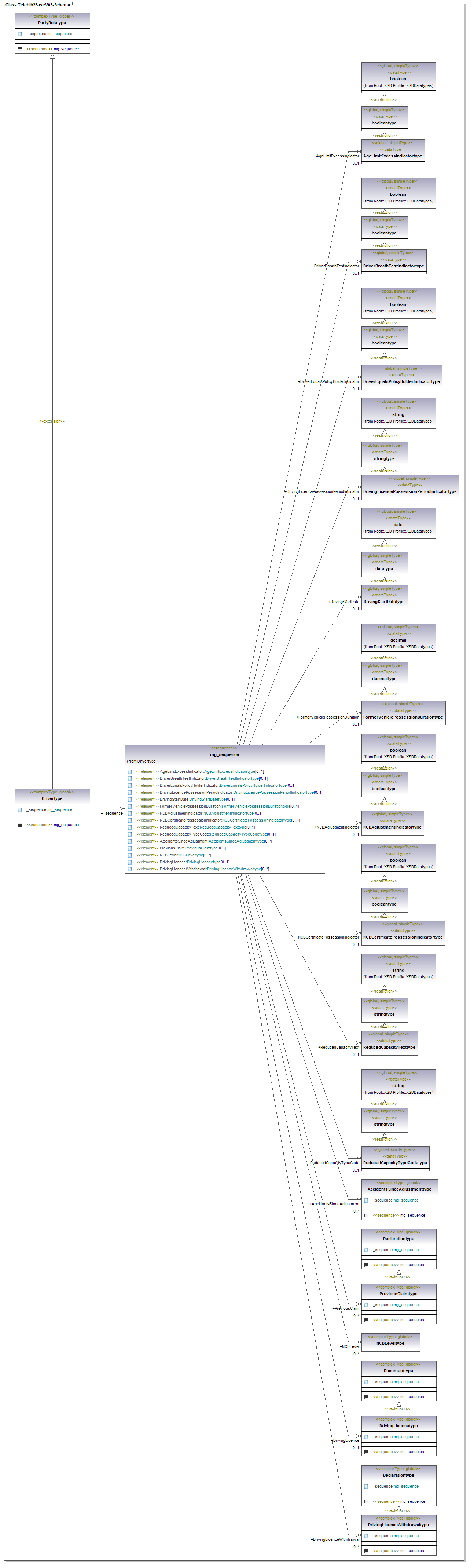Click the element icon beside the AgeLimitExcessIndicator row
The image size is (474, 1568).
pyautogui.click(x=130, y=772)
